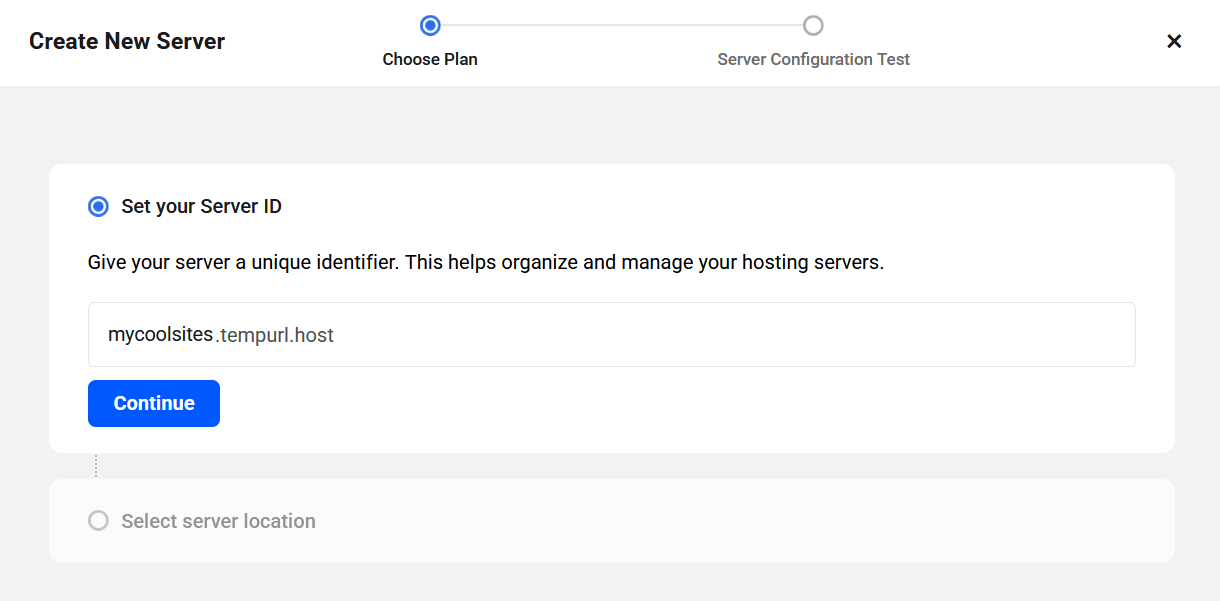This screenshot has width=1220, height=601.
Task: Close the Create New Server dialog
Action: (x=1174, y=41)
